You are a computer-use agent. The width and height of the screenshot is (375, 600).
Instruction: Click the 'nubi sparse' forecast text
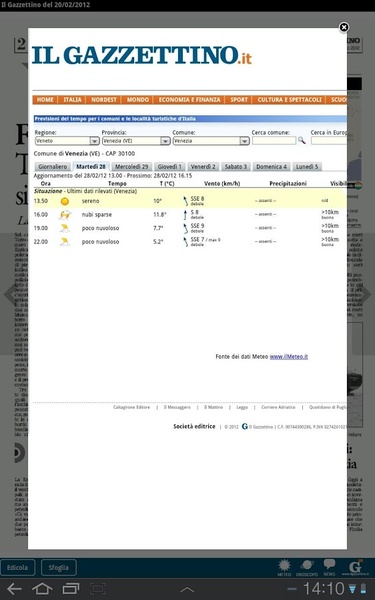[97, 215]
